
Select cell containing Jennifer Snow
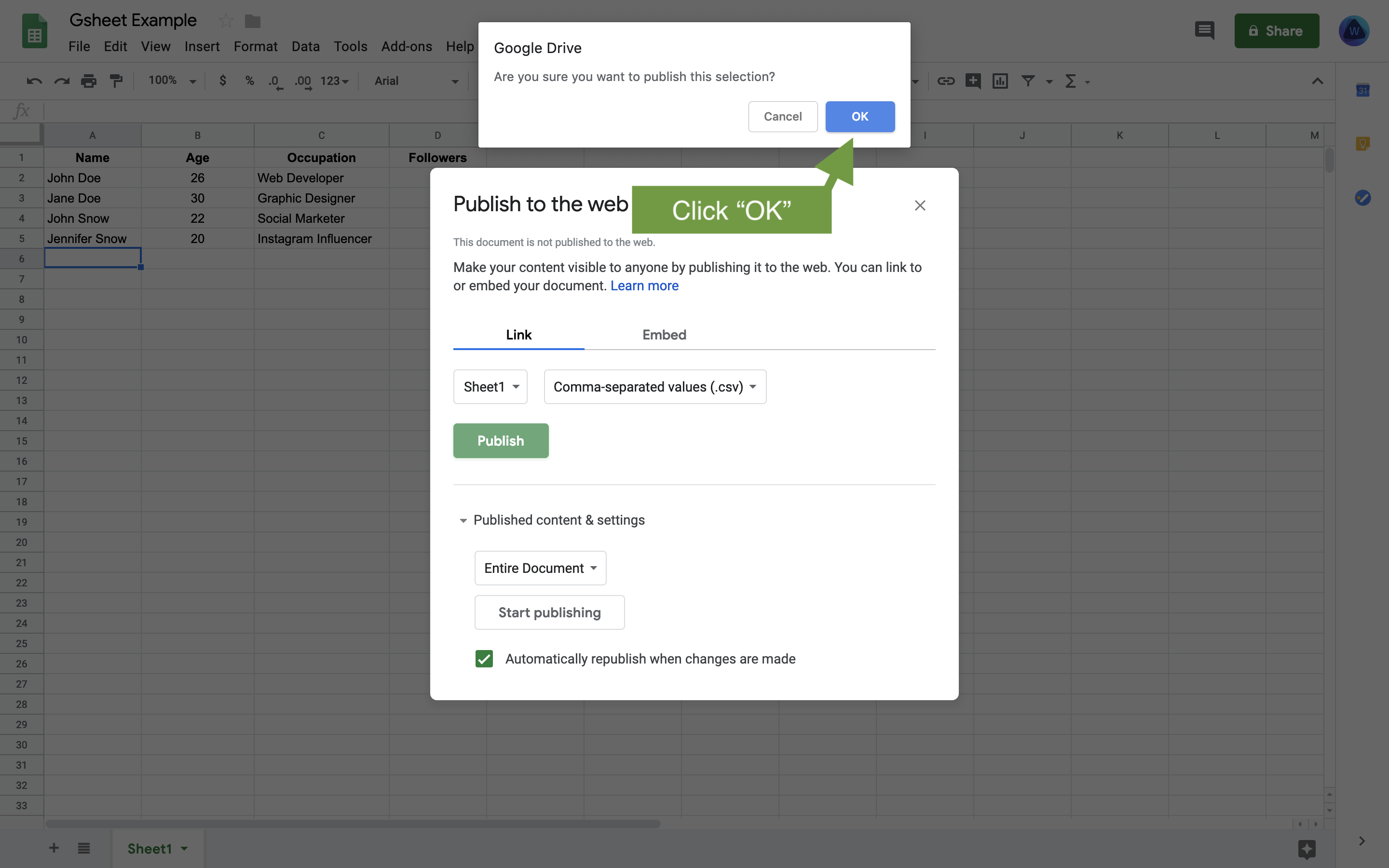(x=93, y=239)
